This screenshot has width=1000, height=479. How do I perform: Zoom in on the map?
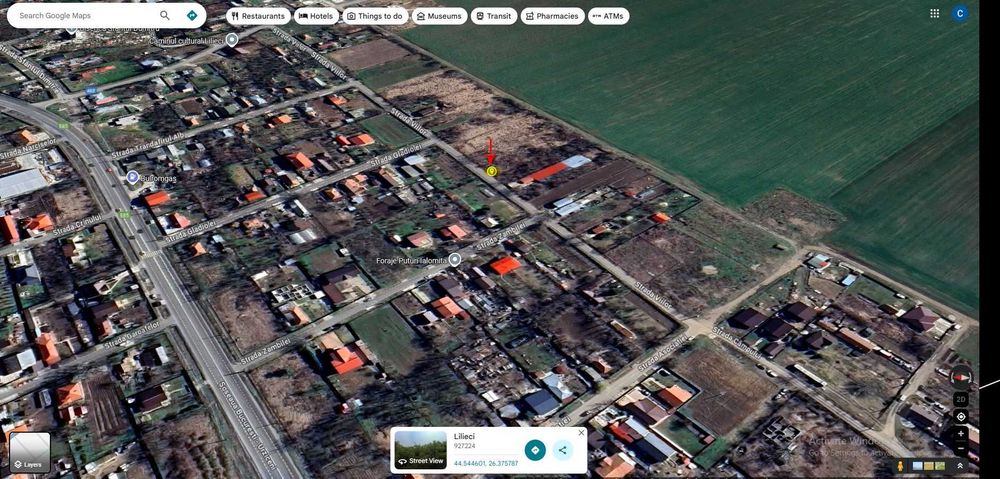click(961, 434)
